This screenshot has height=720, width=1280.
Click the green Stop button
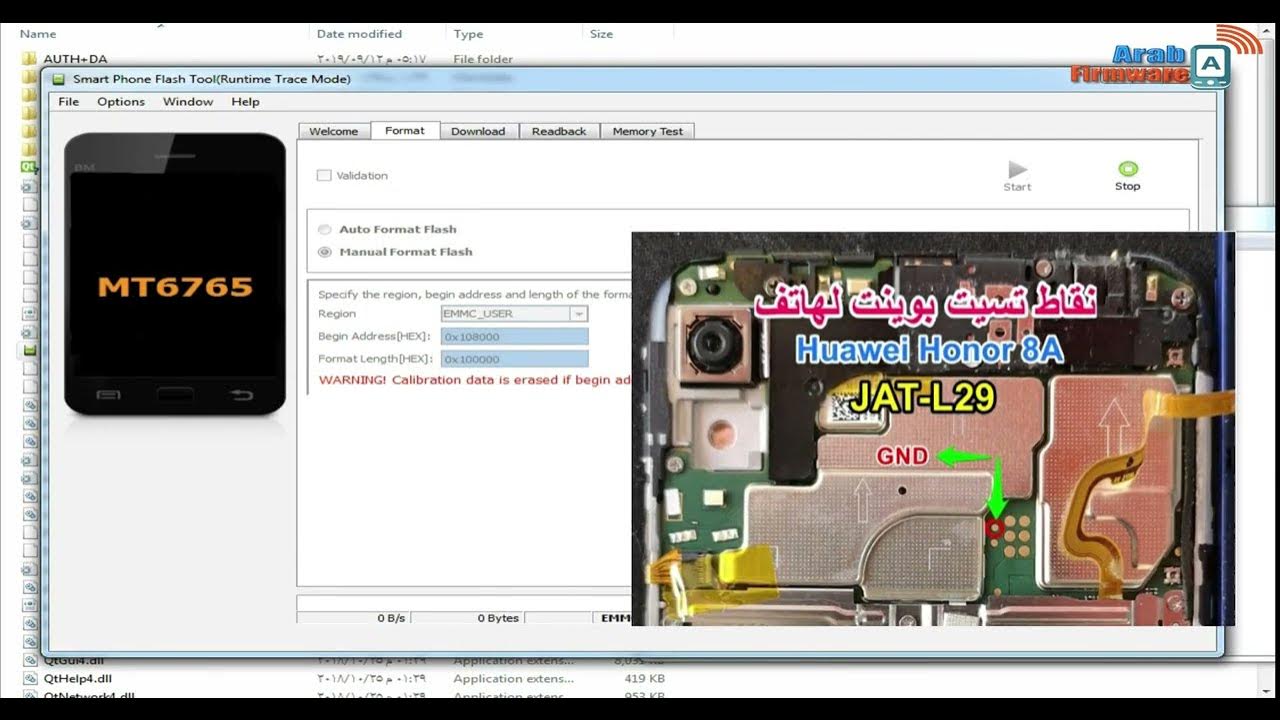pos(1127,175)
